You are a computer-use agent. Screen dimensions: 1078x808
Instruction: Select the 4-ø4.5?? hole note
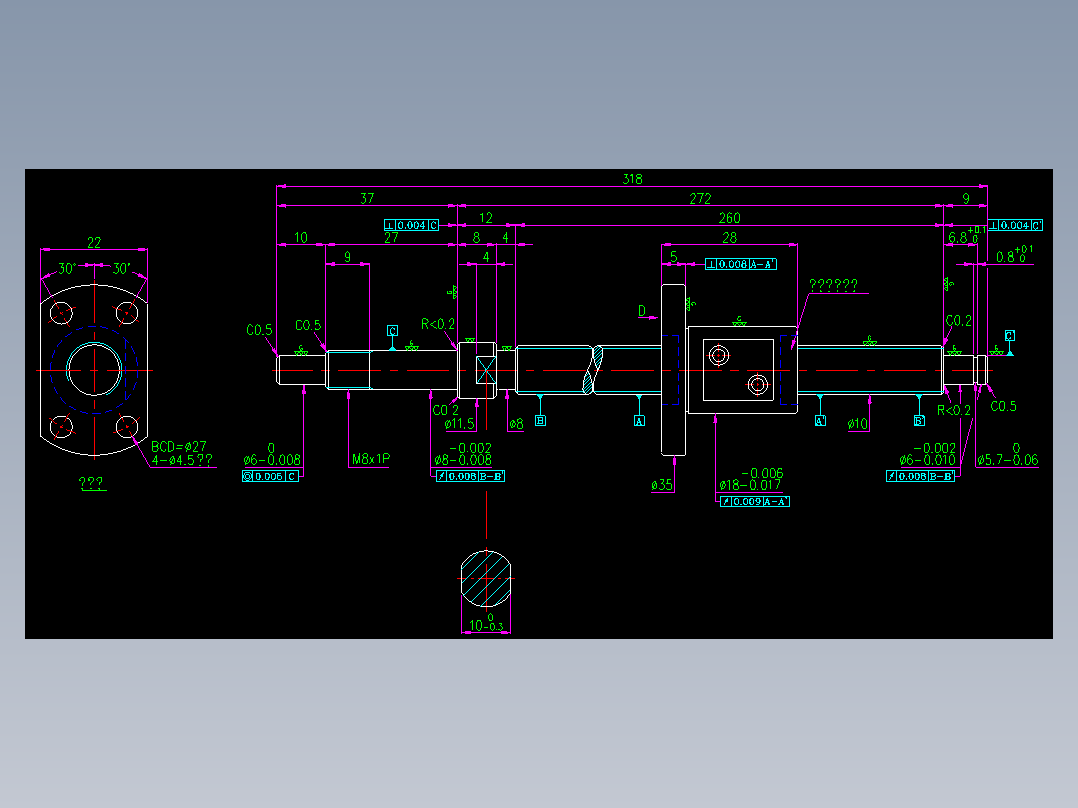182,460
